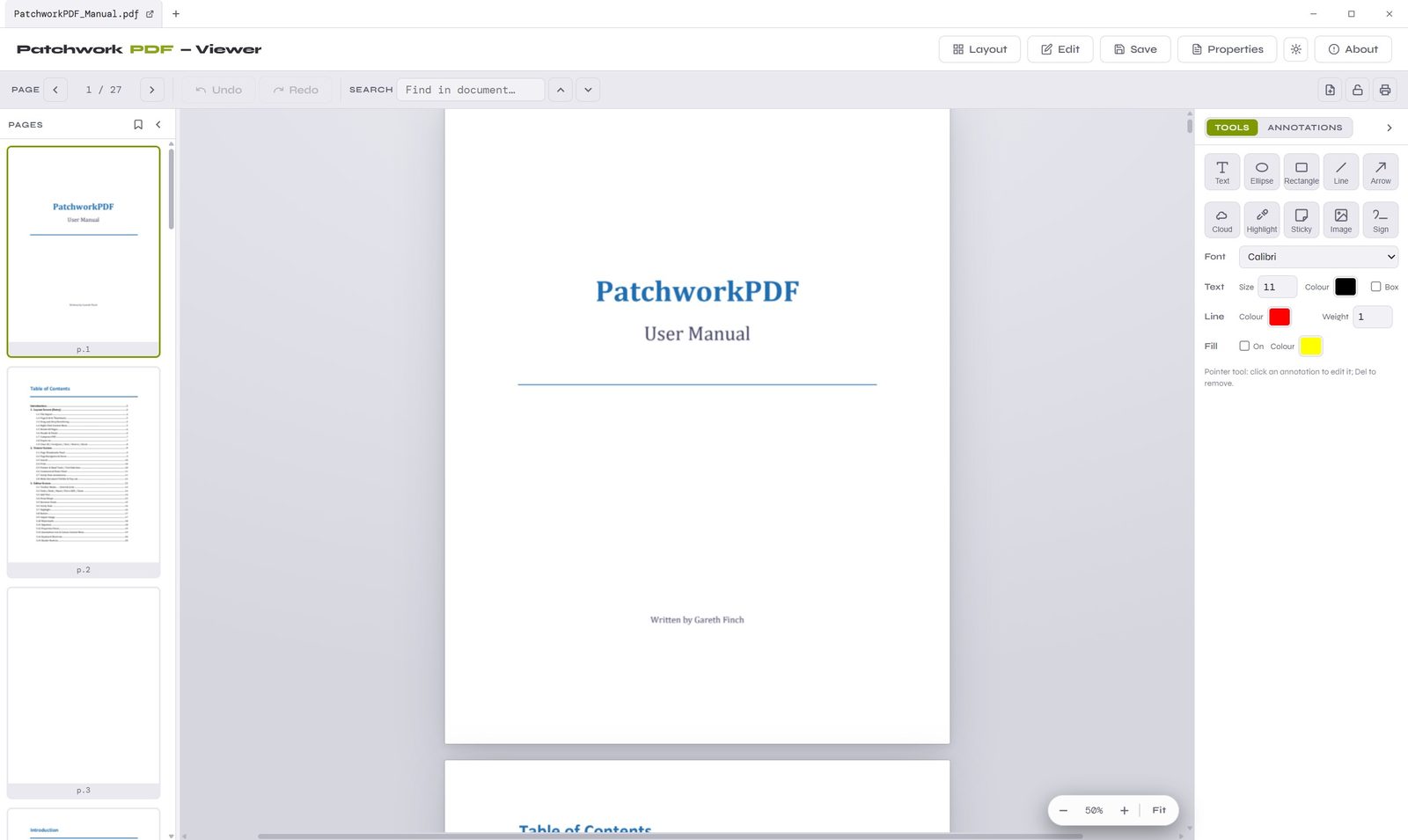
Task: Click the print icon
Action: pos(1385,90)
